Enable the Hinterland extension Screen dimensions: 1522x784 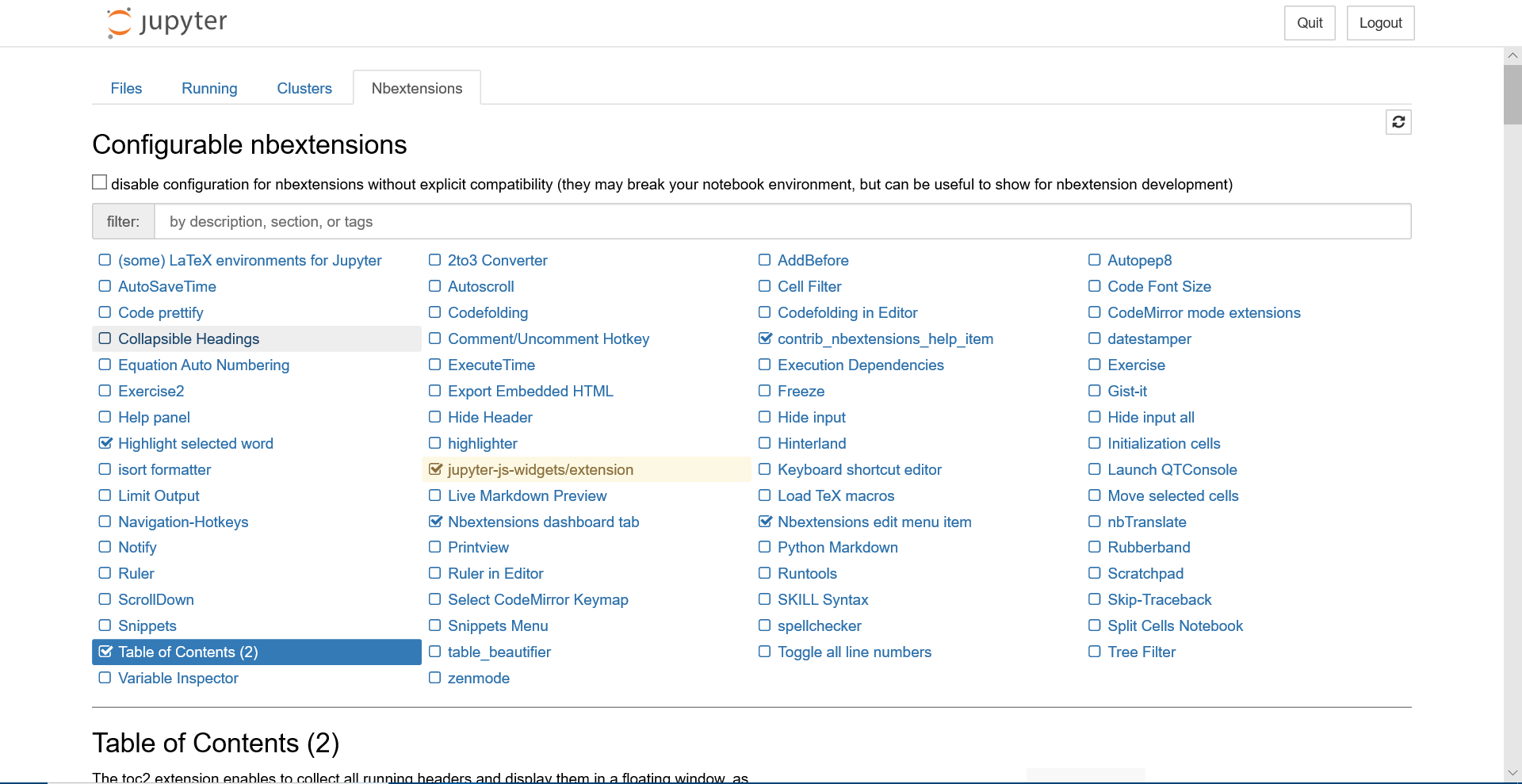[x=765, y=443]
